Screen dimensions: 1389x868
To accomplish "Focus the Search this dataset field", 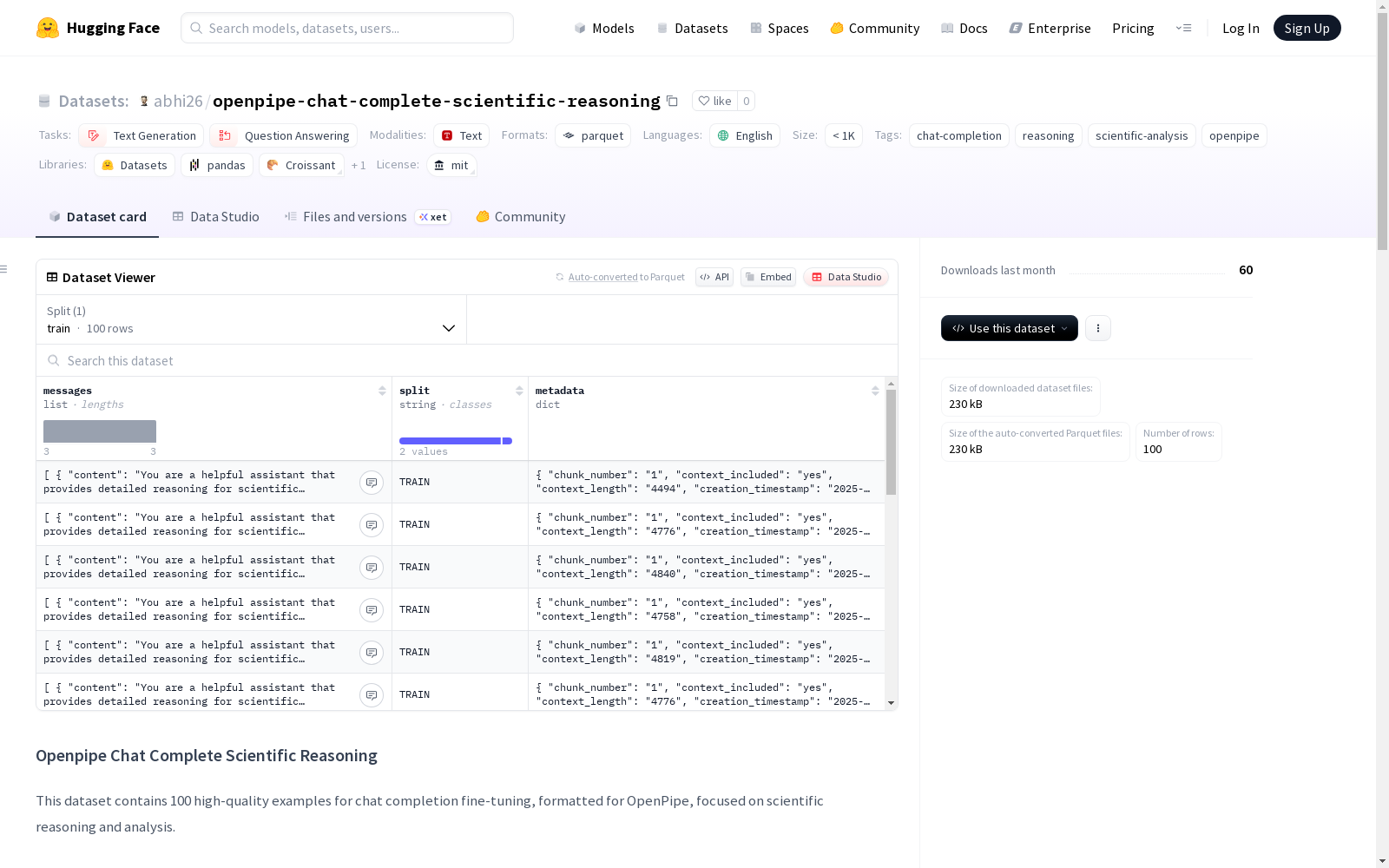I will [467, 360].
